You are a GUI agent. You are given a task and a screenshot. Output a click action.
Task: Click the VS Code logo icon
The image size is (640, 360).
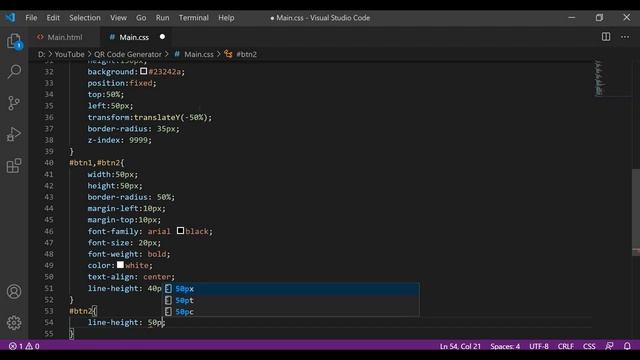pyautogui.click(x=10, y=18)
